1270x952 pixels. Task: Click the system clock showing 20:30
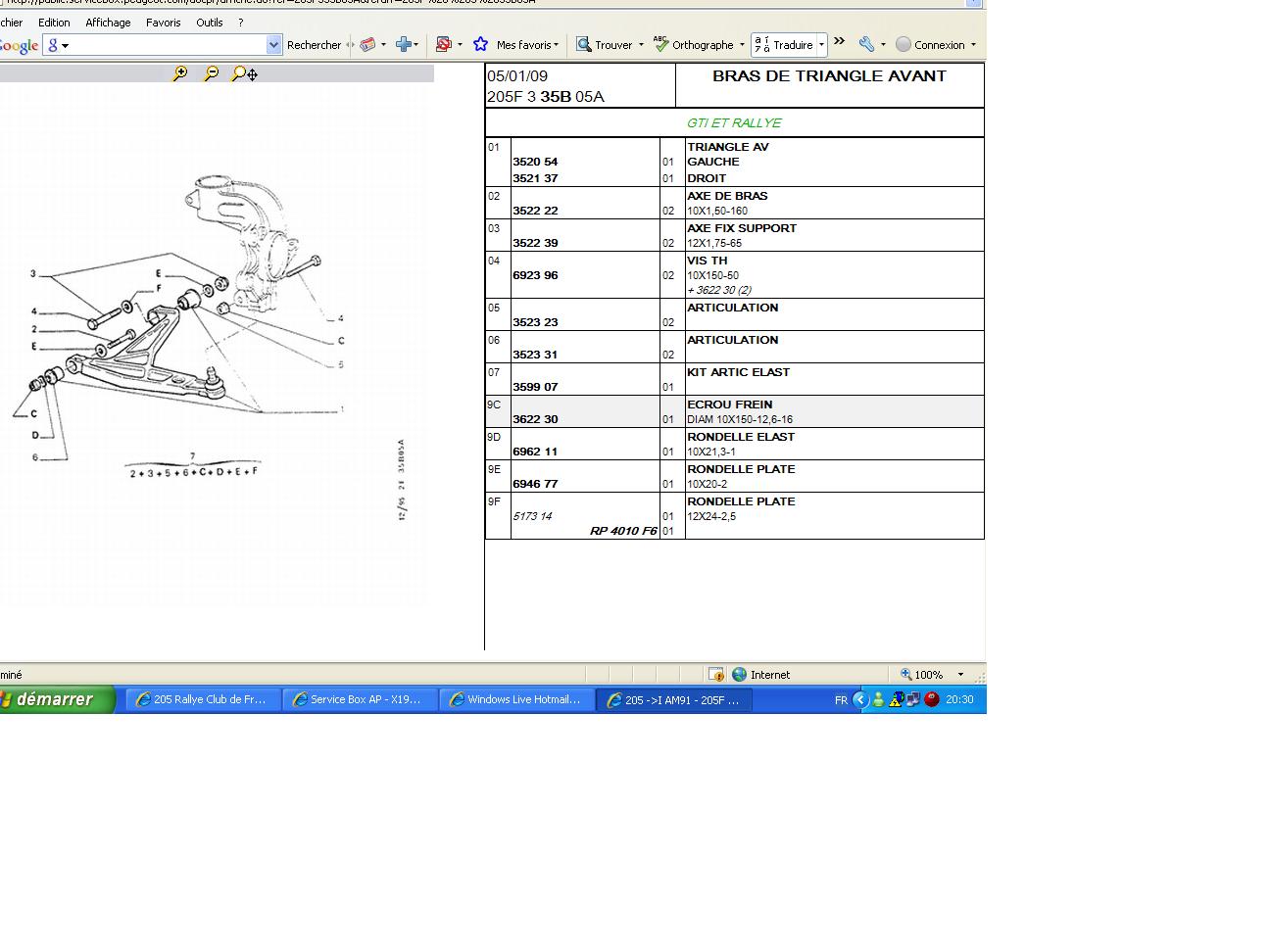(959, 699)
